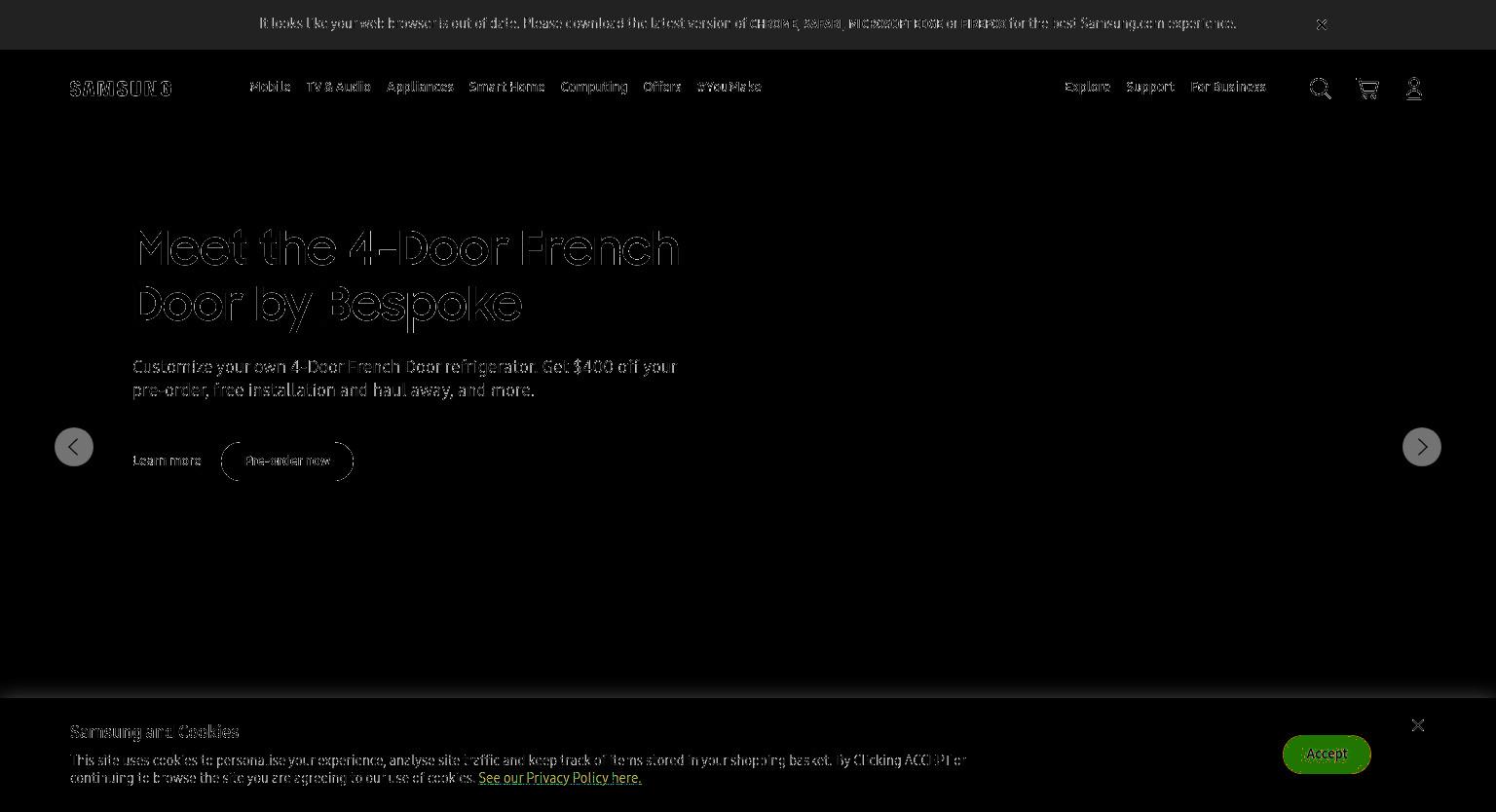Image resolution: width=1496 pixels, height=812 pixels.
Task: Open the Explore menu
Action: [1087, 87]
